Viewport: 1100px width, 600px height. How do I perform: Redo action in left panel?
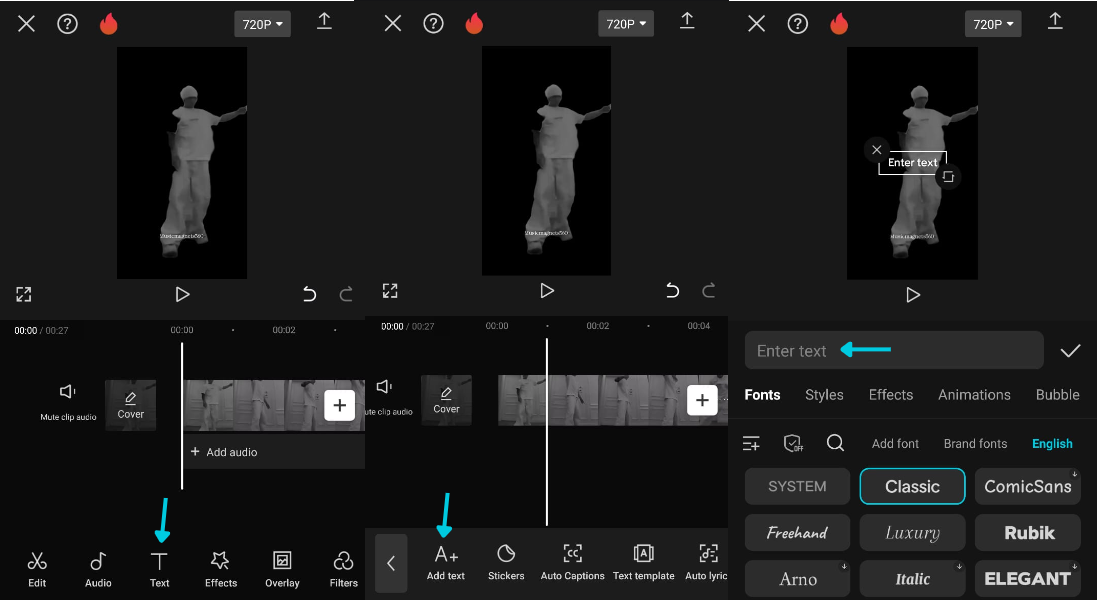[x=346, y=294]
